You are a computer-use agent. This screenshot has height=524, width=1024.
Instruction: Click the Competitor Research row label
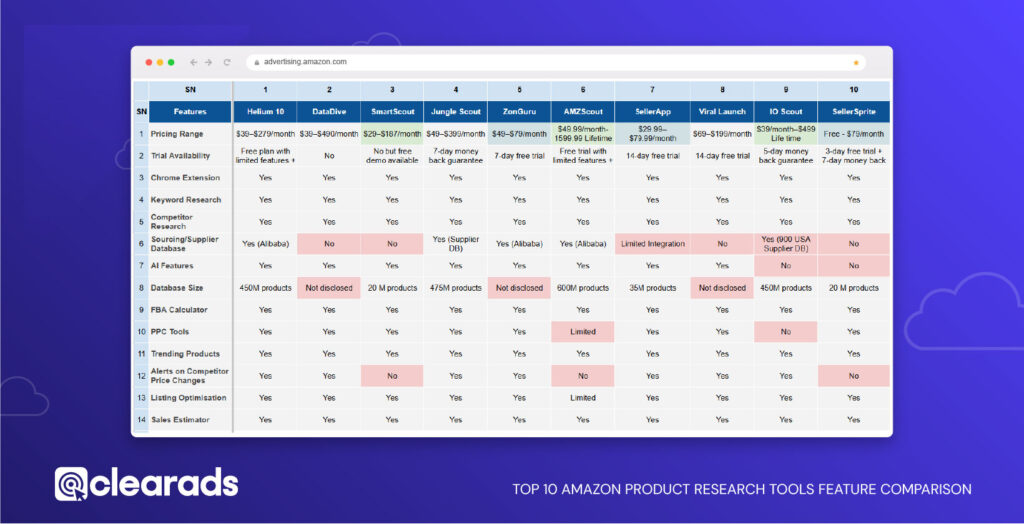(190, 221)
